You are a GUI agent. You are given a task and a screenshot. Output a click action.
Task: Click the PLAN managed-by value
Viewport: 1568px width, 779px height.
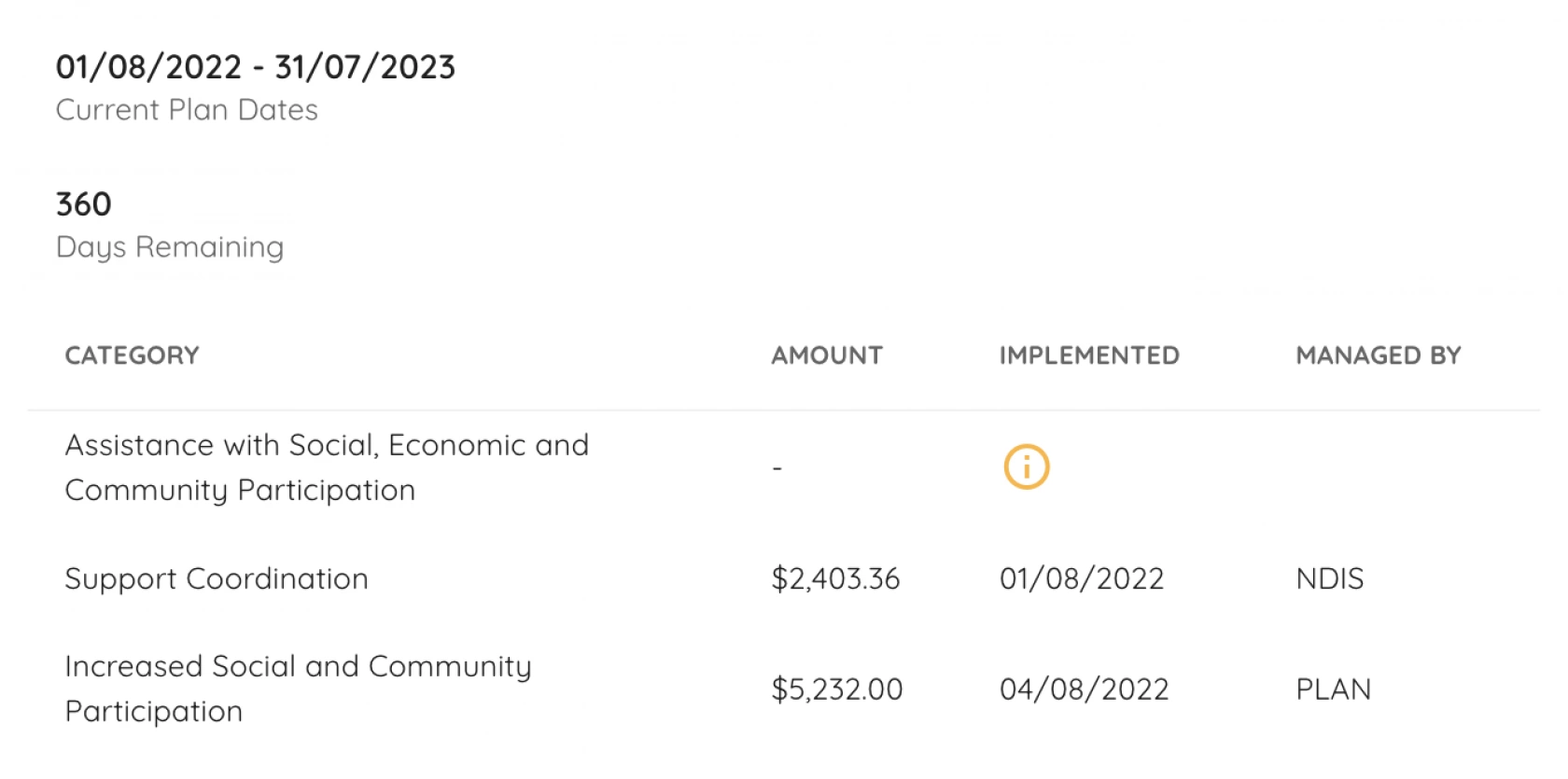(1334, 689)
